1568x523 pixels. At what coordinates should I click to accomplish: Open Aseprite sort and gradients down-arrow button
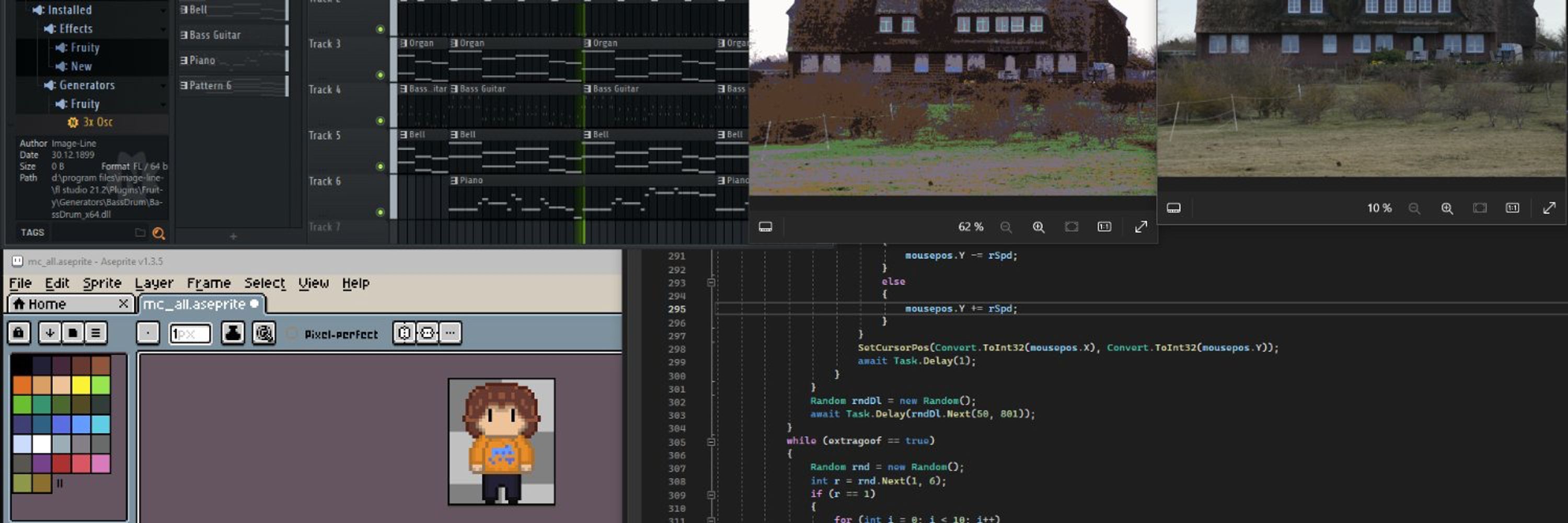50,333
